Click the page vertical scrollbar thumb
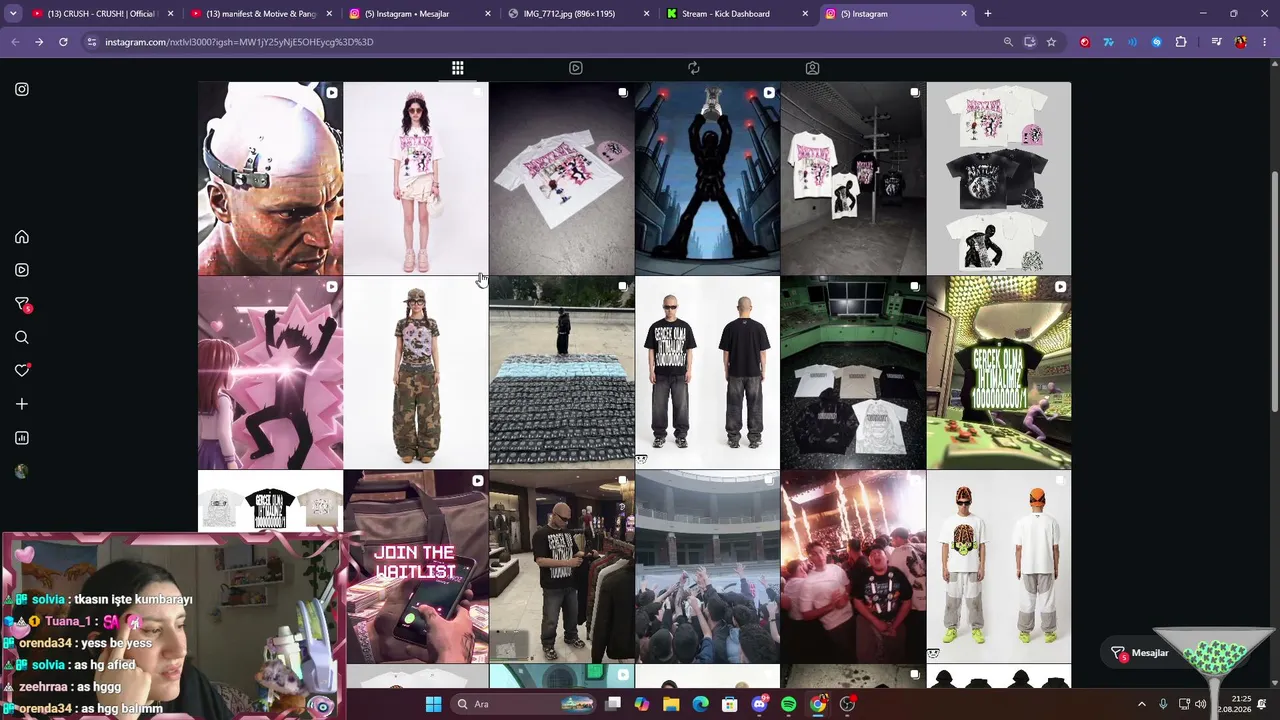This screenshot has width=1280, height=720. [x=1274, y=290]
